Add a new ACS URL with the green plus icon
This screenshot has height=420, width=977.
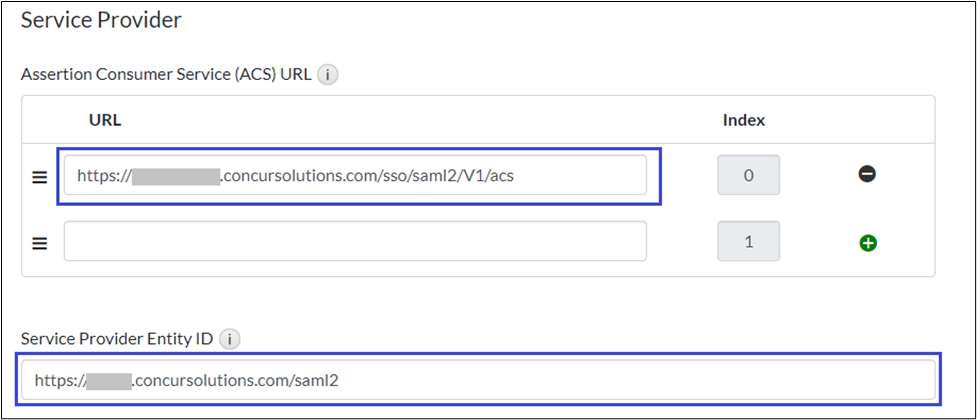point(867,242)
